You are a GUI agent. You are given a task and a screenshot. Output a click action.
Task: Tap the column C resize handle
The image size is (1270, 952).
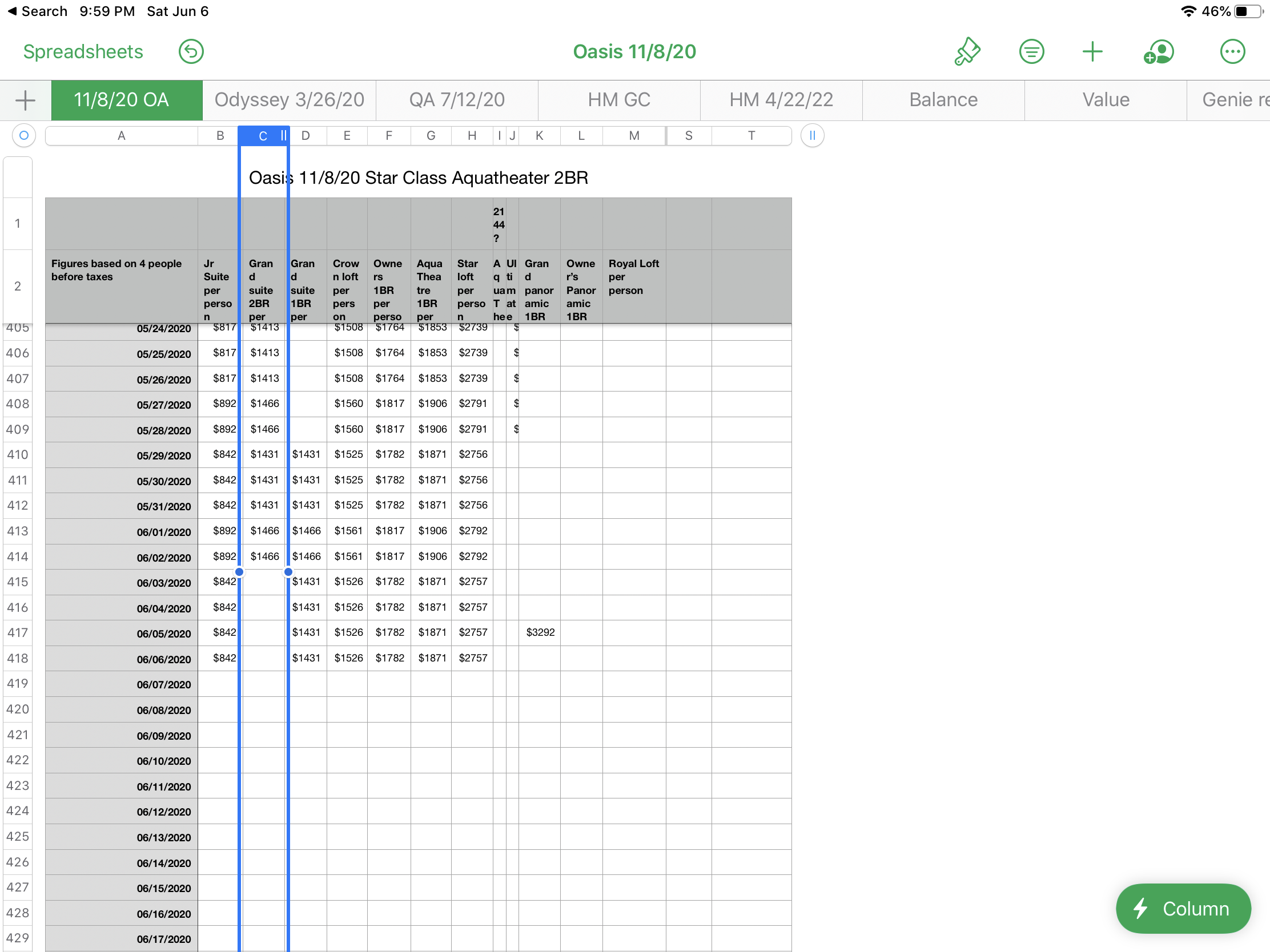pos(283,135)
